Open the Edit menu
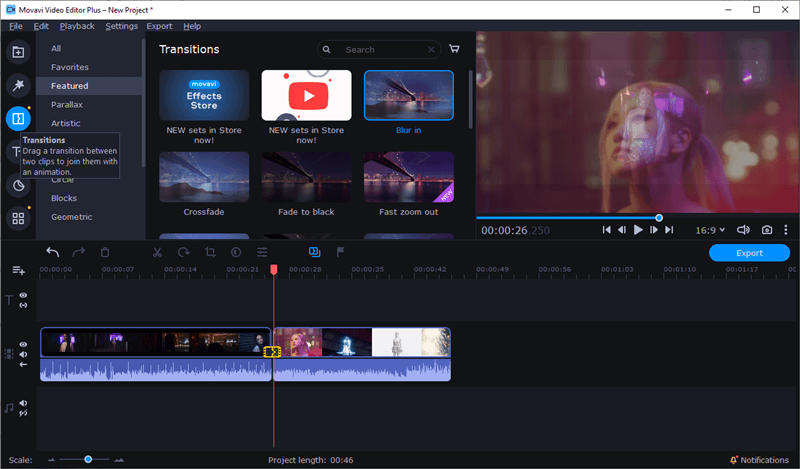This screenshot has width=800, height=469. (41, 26)
